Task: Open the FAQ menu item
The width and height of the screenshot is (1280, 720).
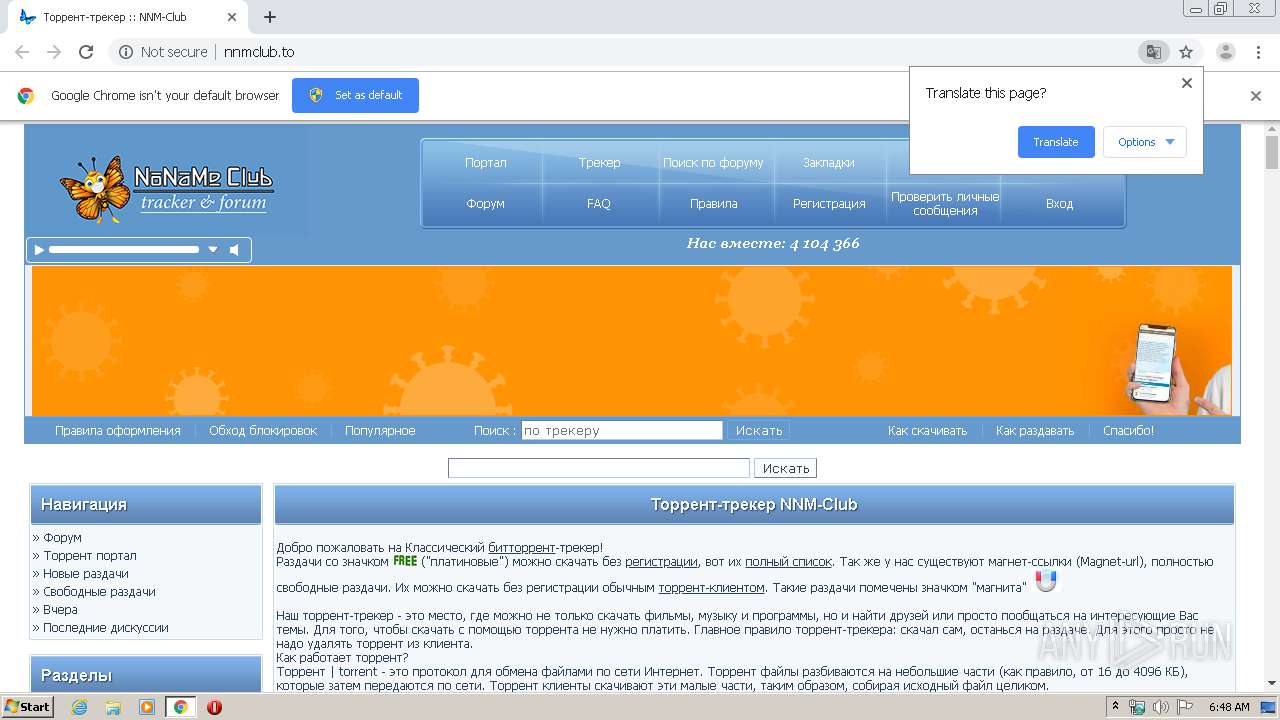Action: pos(599,204)
